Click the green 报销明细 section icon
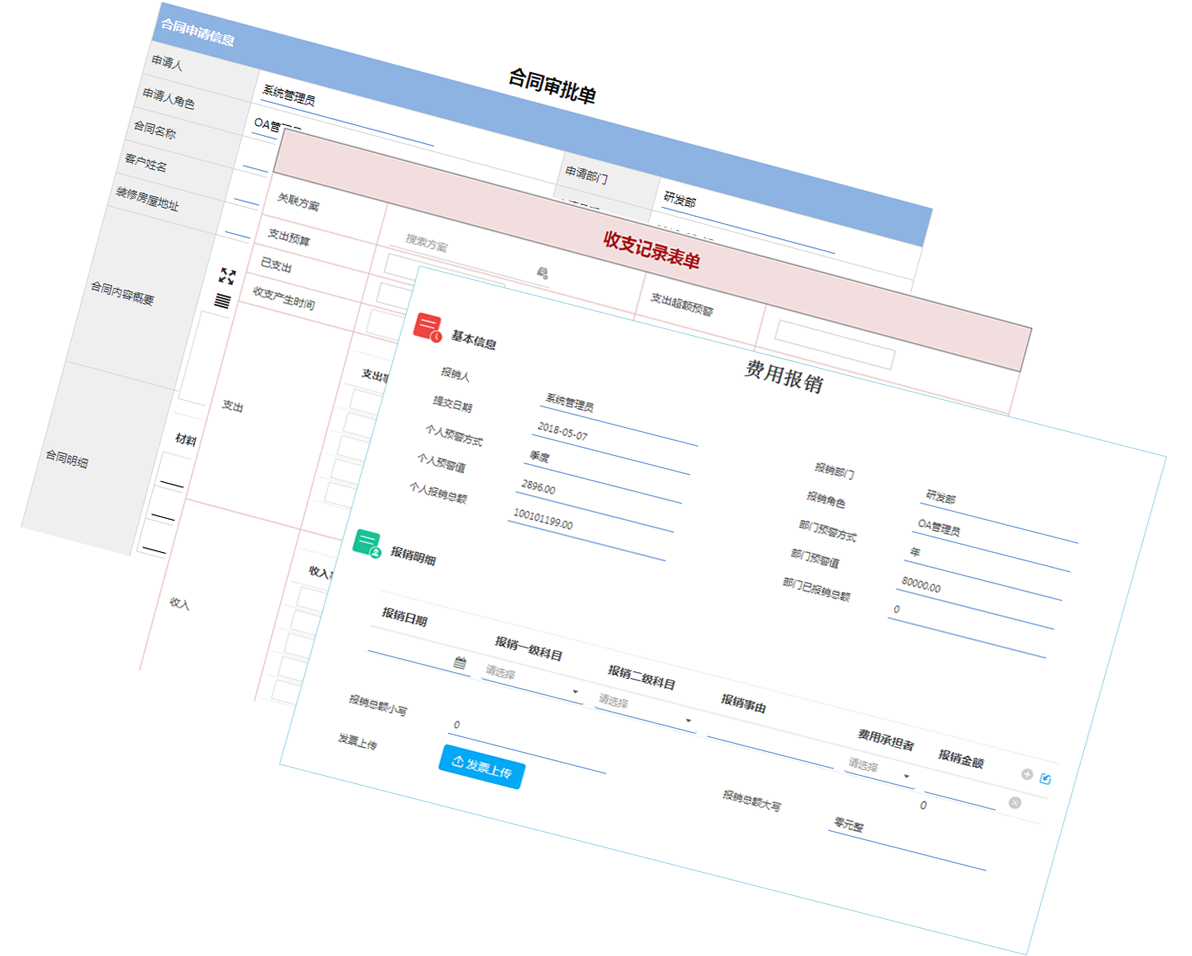 pyautogui.click(x=367, y=544)
